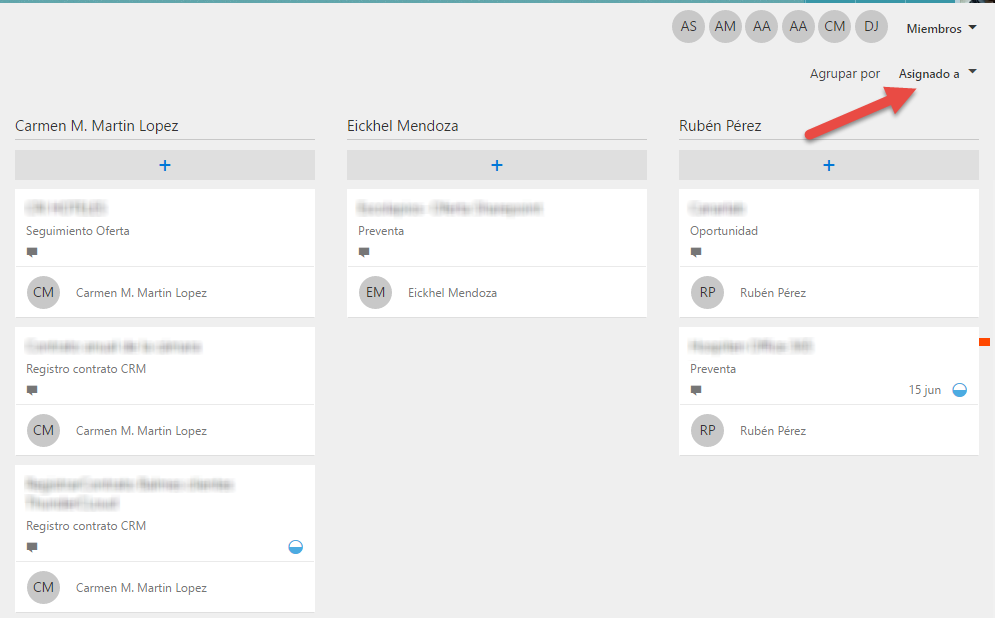
Task: Click comment icon on Eickhel Mendoza's Preventa card
Action: (x=364, y=253)
